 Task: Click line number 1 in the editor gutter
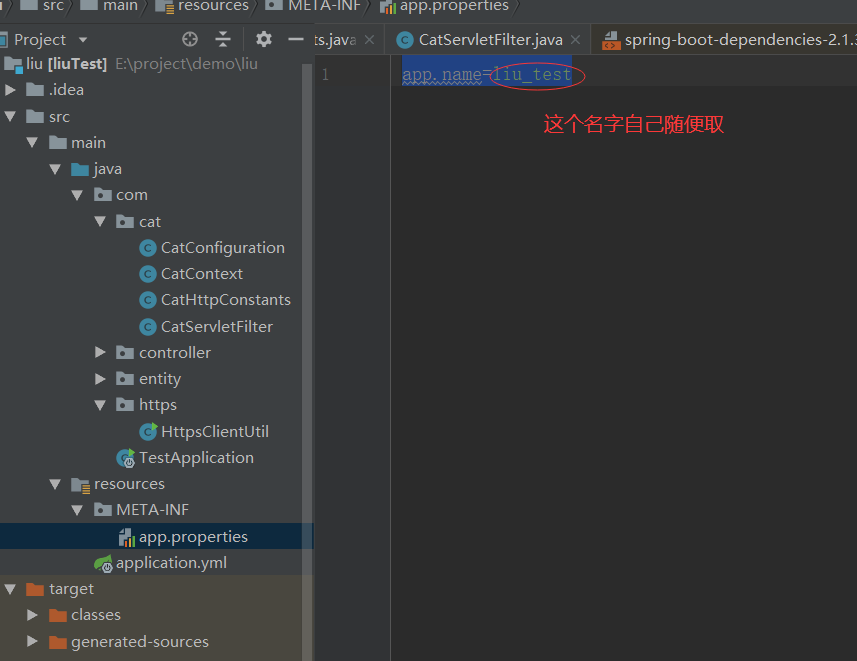pos(325,74)
